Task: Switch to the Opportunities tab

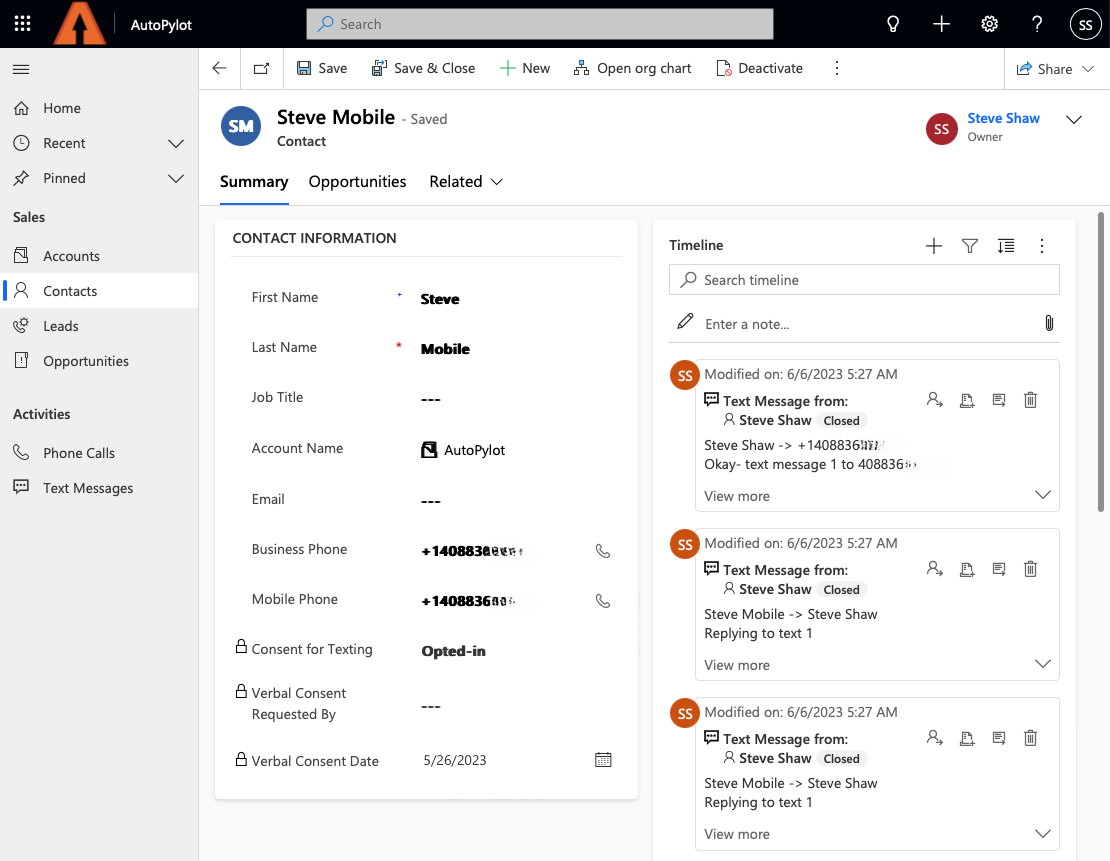Action: tap(357, 182)
